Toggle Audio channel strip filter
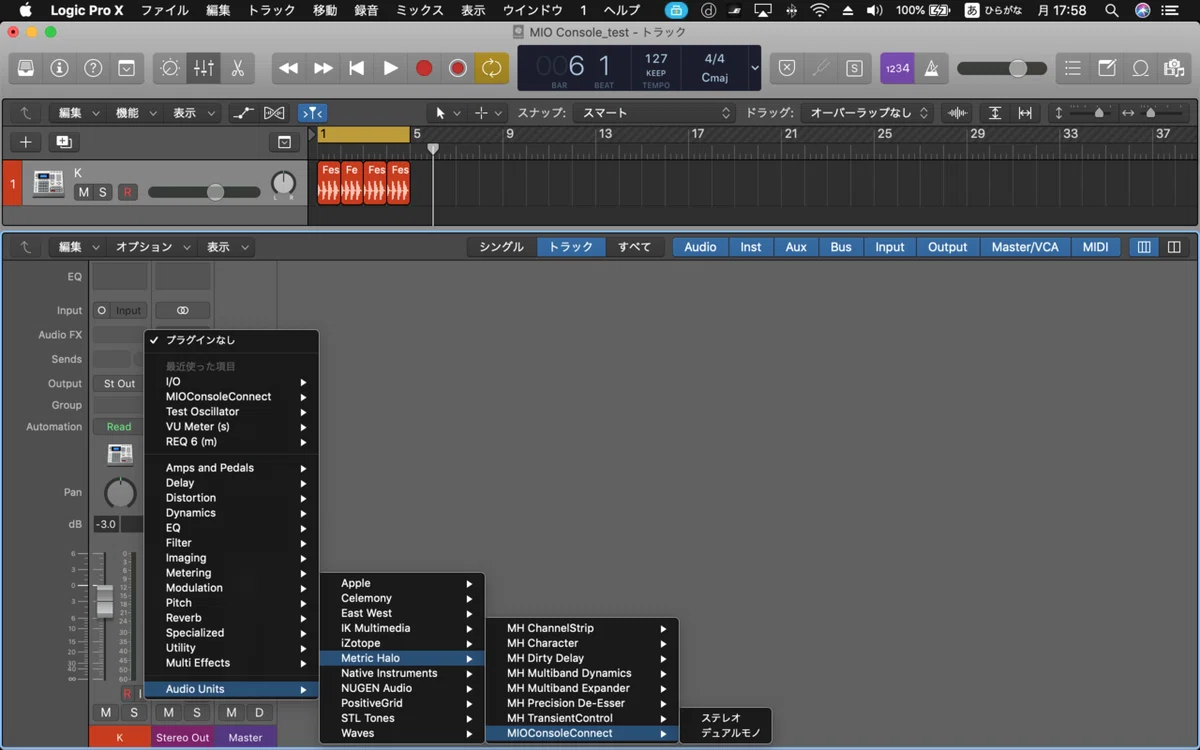This screenshot has width=1200, height=750. 700,247
